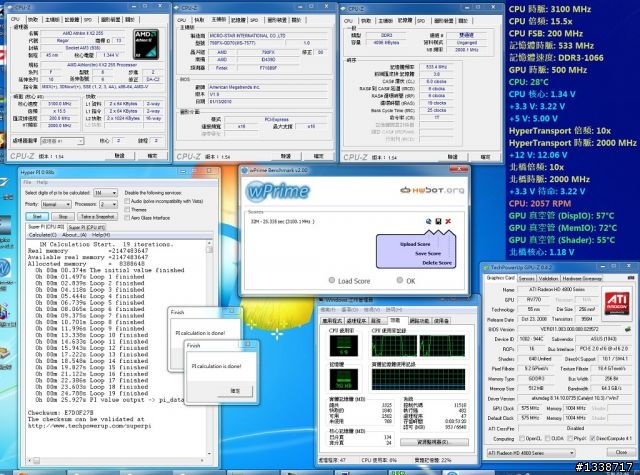Viewport: 640px width, 475px height.
Task: Open the Calculate(C) menu
Action: [x=42, y=235]
